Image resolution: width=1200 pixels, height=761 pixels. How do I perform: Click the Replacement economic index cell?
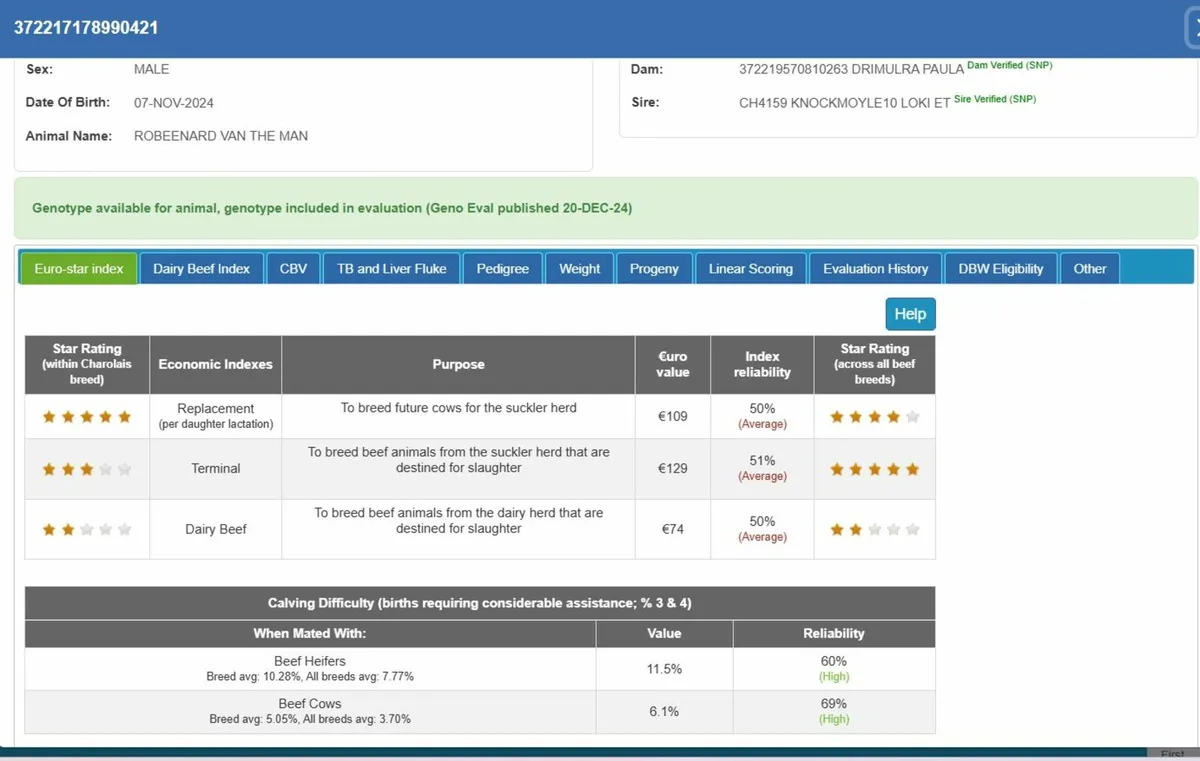216,416
